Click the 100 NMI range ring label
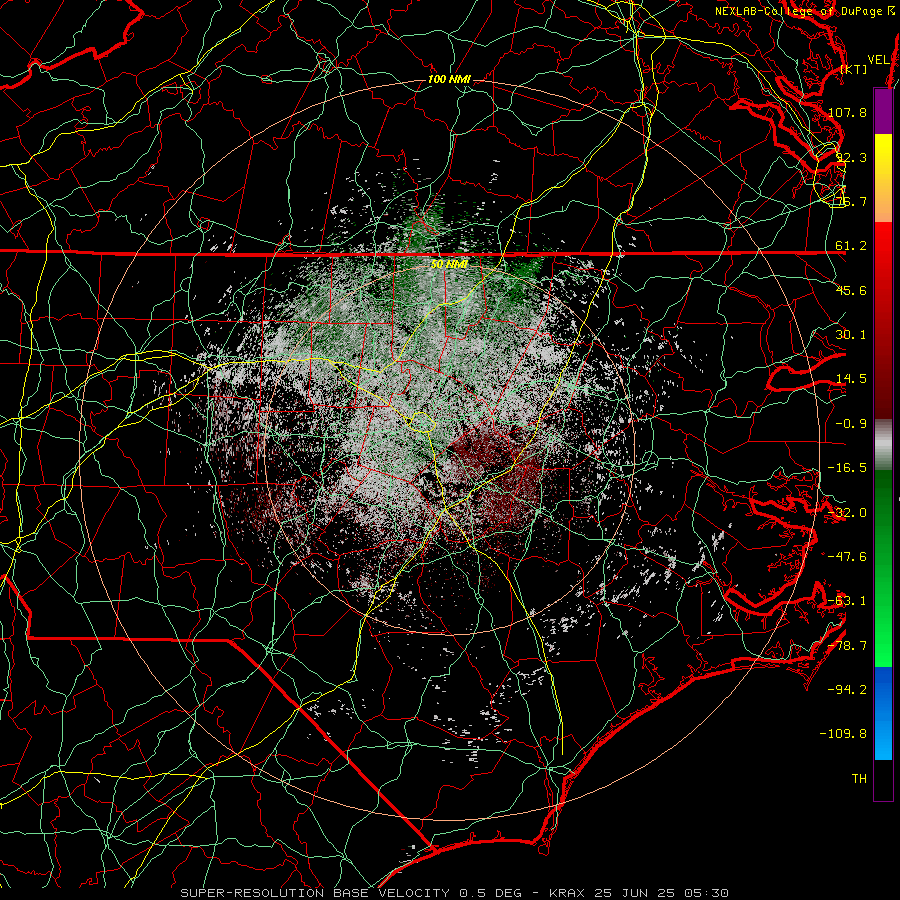The height and width of the screenshot is (900, 900). click(449, 79)
